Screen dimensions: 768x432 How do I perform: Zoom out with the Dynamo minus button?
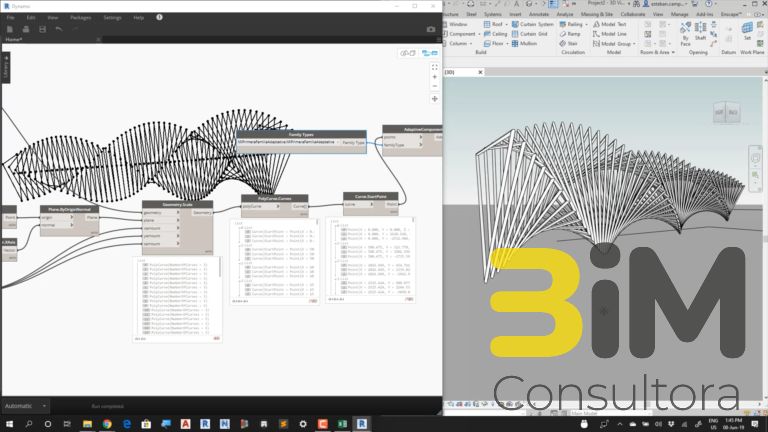(x=434, y=86)
